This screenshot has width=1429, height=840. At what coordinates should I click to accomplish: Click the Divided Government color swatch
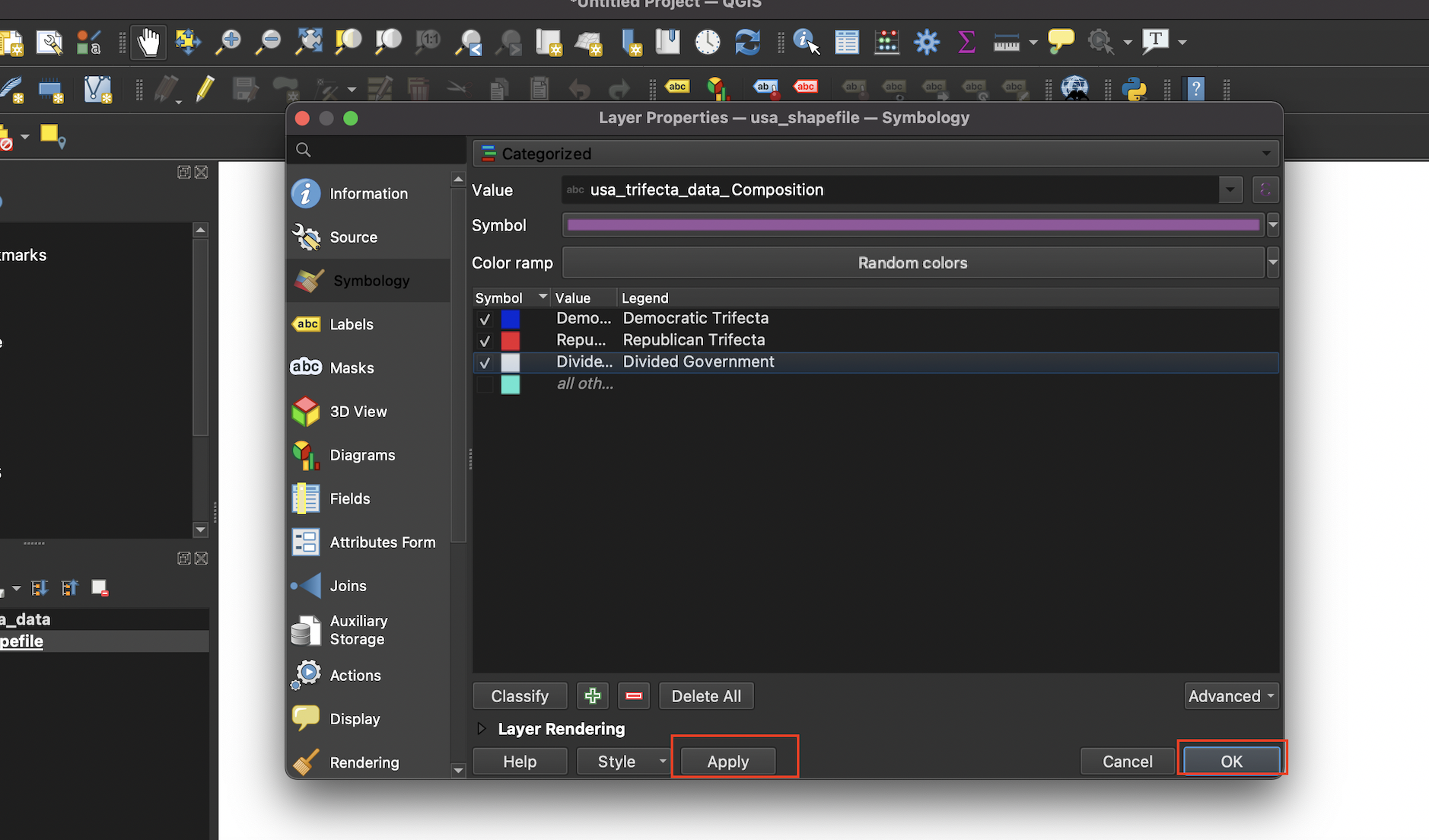point(510,362)
